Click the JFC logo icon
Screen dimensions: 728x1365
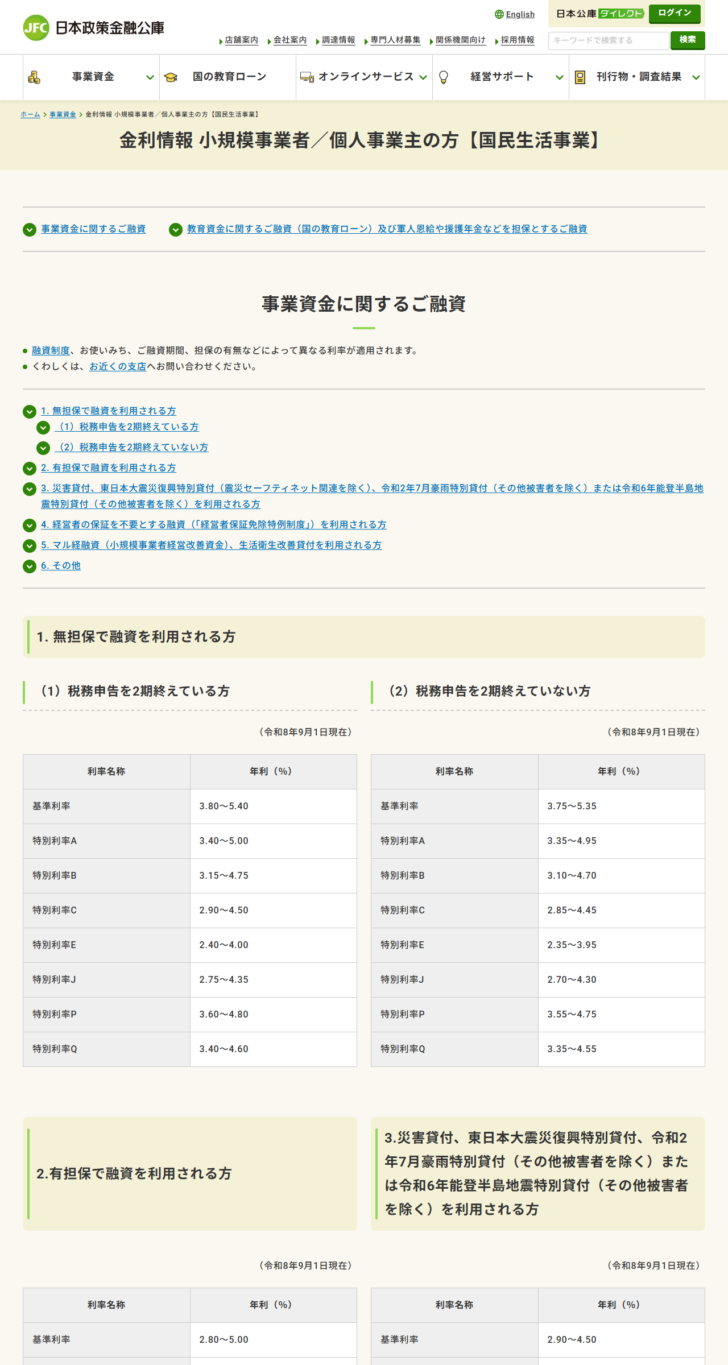pyautogui.click(x=36, y=27)
